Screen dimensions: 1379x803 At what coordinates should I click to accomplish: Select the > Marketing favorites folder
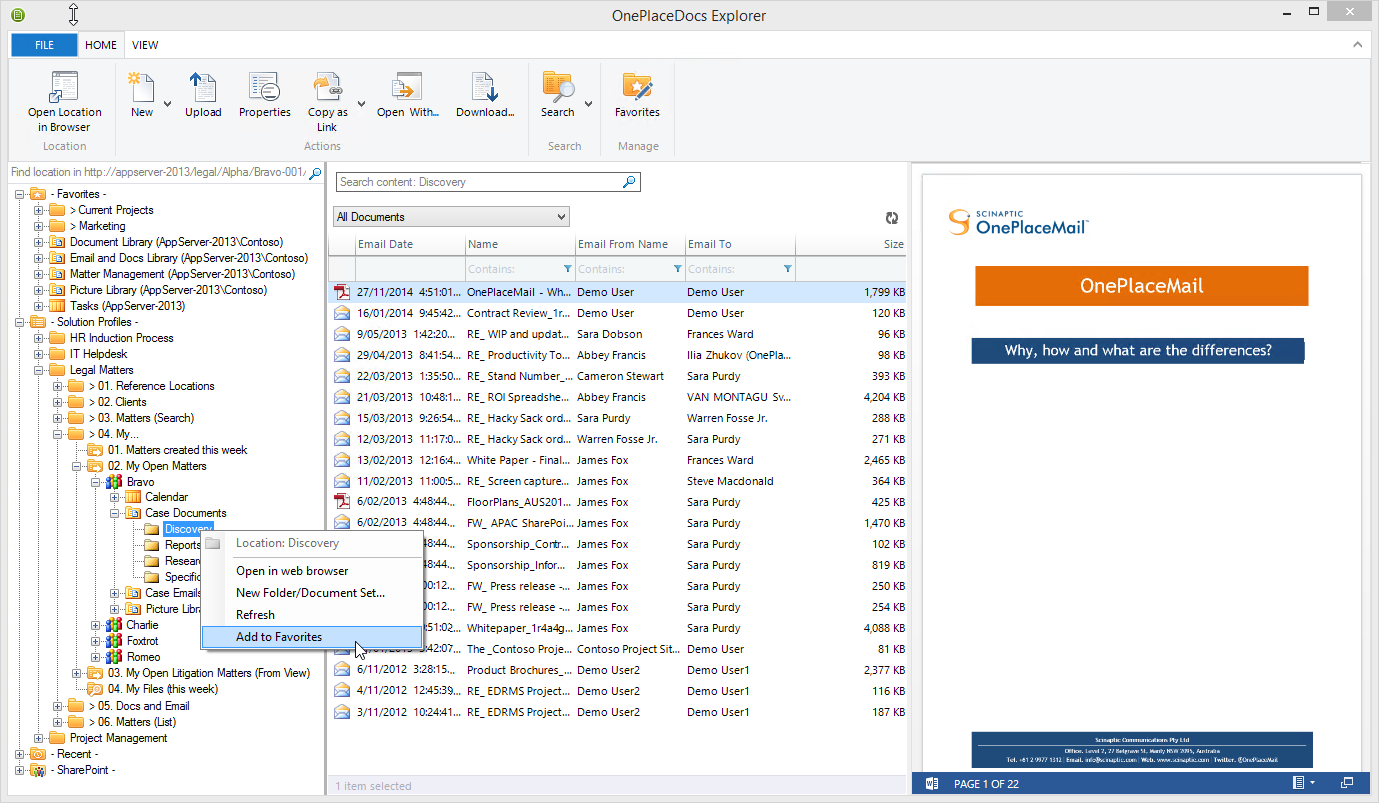(98, 226)
